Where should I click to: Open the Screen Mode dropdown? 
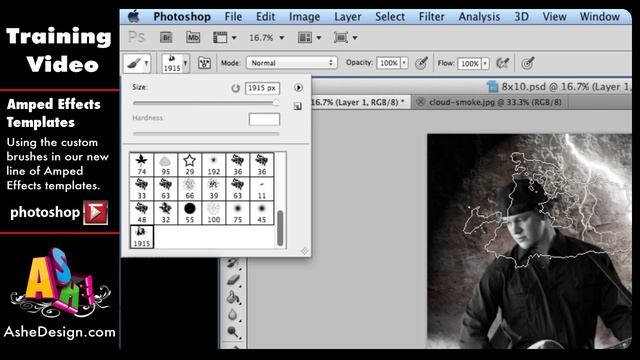345,38
